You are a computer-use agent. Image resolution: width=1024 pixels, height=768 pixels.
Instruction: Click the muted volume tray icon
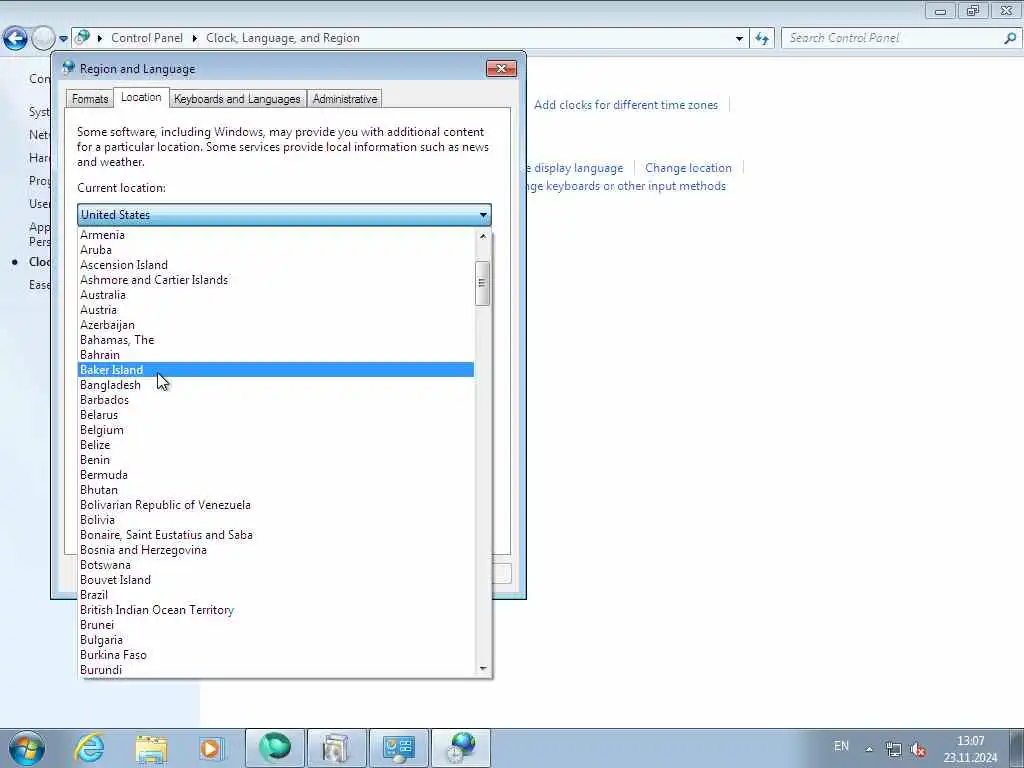click(x=918, y=750)
